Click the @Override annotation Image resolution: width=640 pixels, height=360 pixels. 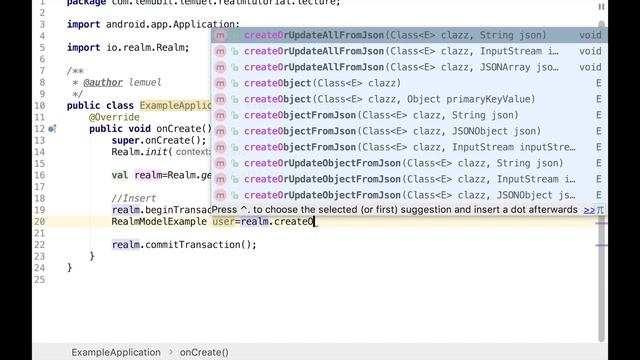pos(114,117)
